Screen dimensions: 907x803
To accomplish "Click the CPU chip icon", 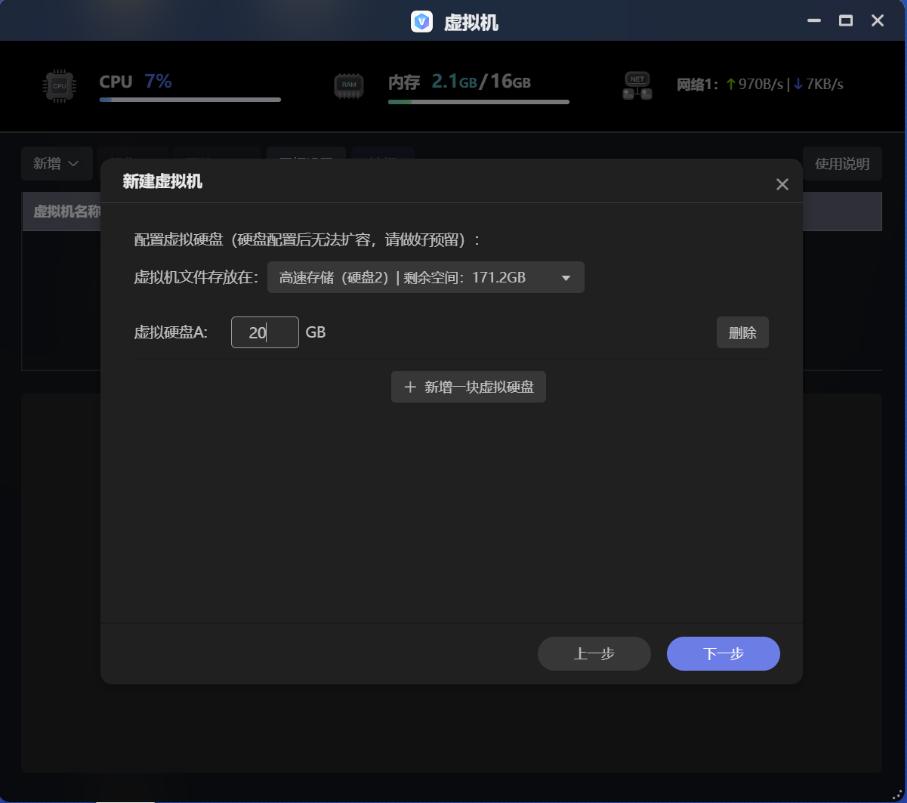I will (61, 86).
